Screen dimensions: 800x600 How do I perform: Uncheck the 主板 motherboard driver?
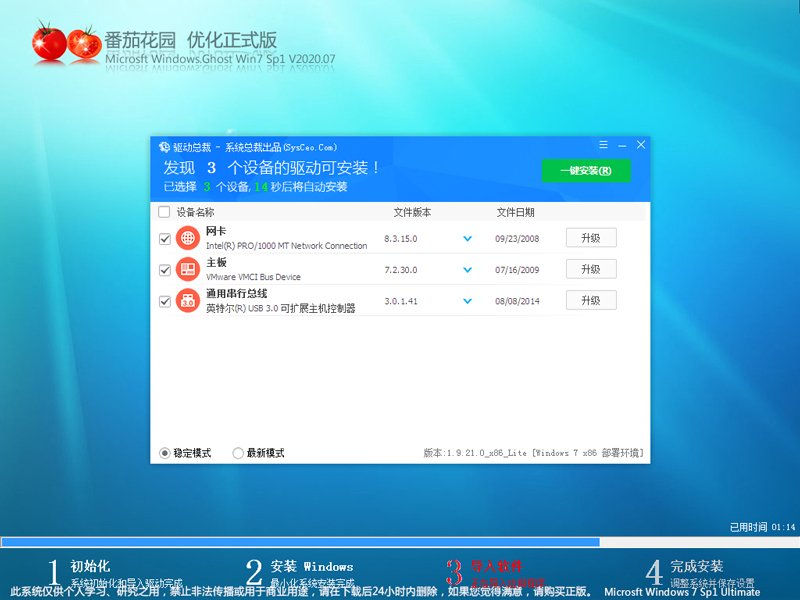pos(165,269)
